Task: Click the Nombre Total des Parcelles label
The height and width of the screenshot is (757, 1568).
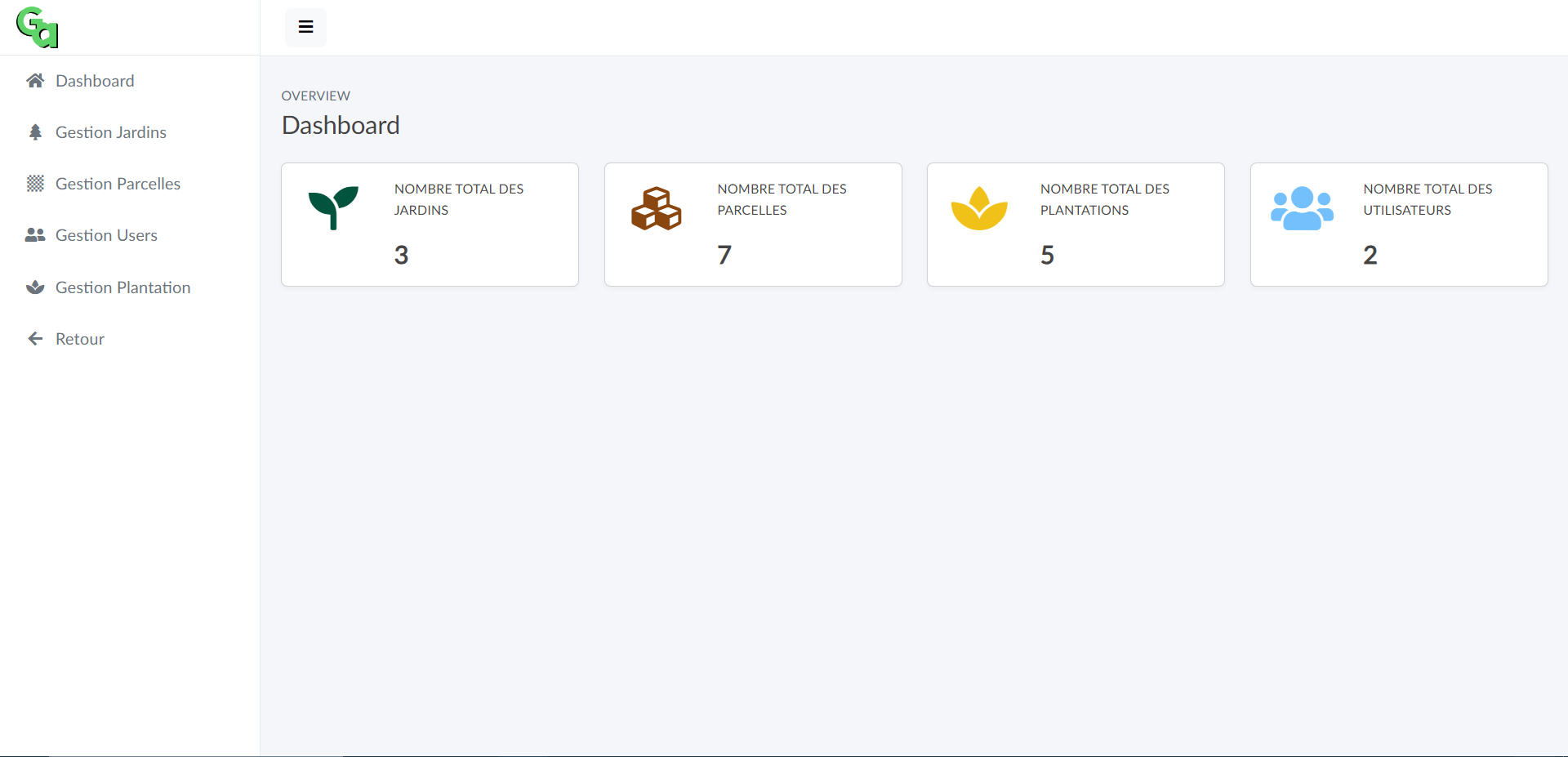Action: click(x=782, y=199)
